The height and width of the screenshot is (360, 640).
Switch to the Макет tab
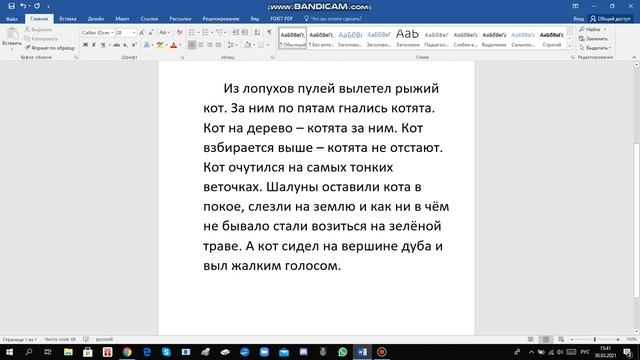tap(122, 19)
